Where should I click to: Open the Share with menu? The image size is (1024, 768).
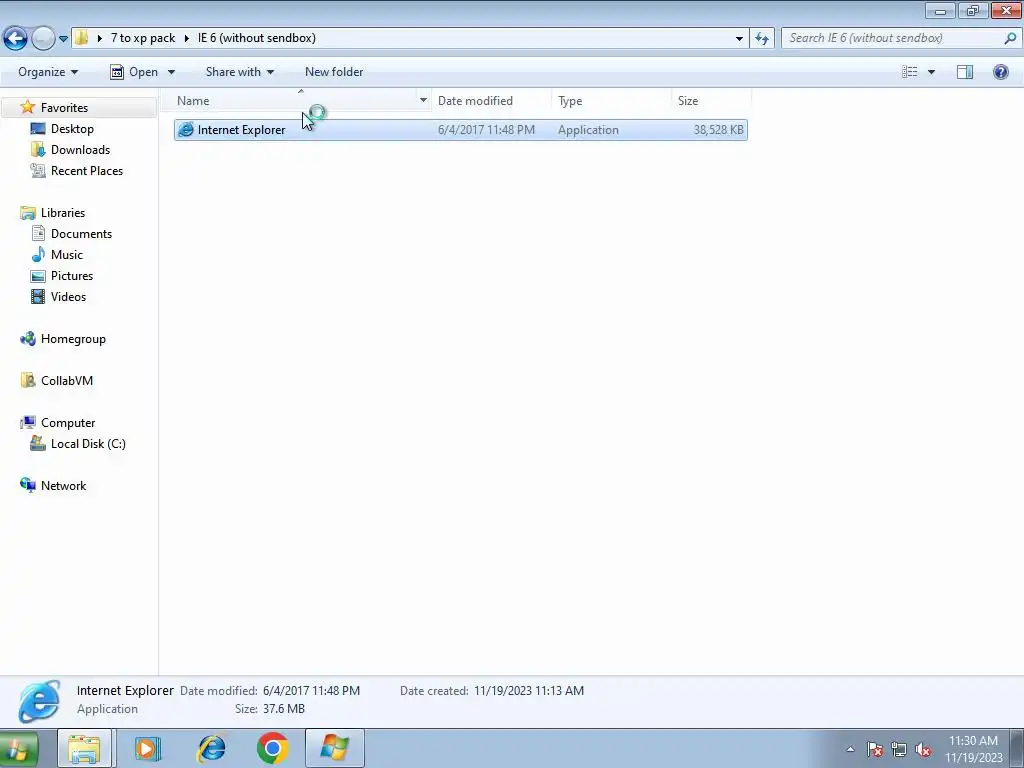[240, 72]
